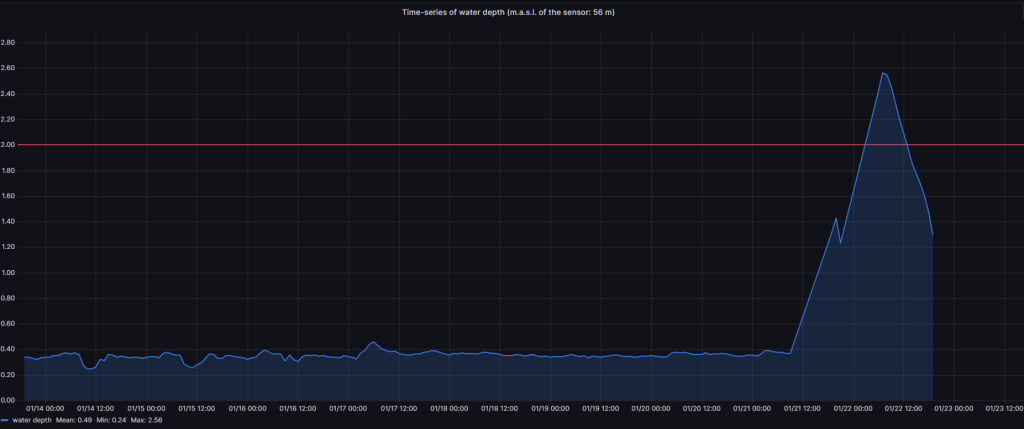Click the 01/16 00:00 x-axis label
The width and height of the screenshot is (1024, 429).
click(247, 408)
